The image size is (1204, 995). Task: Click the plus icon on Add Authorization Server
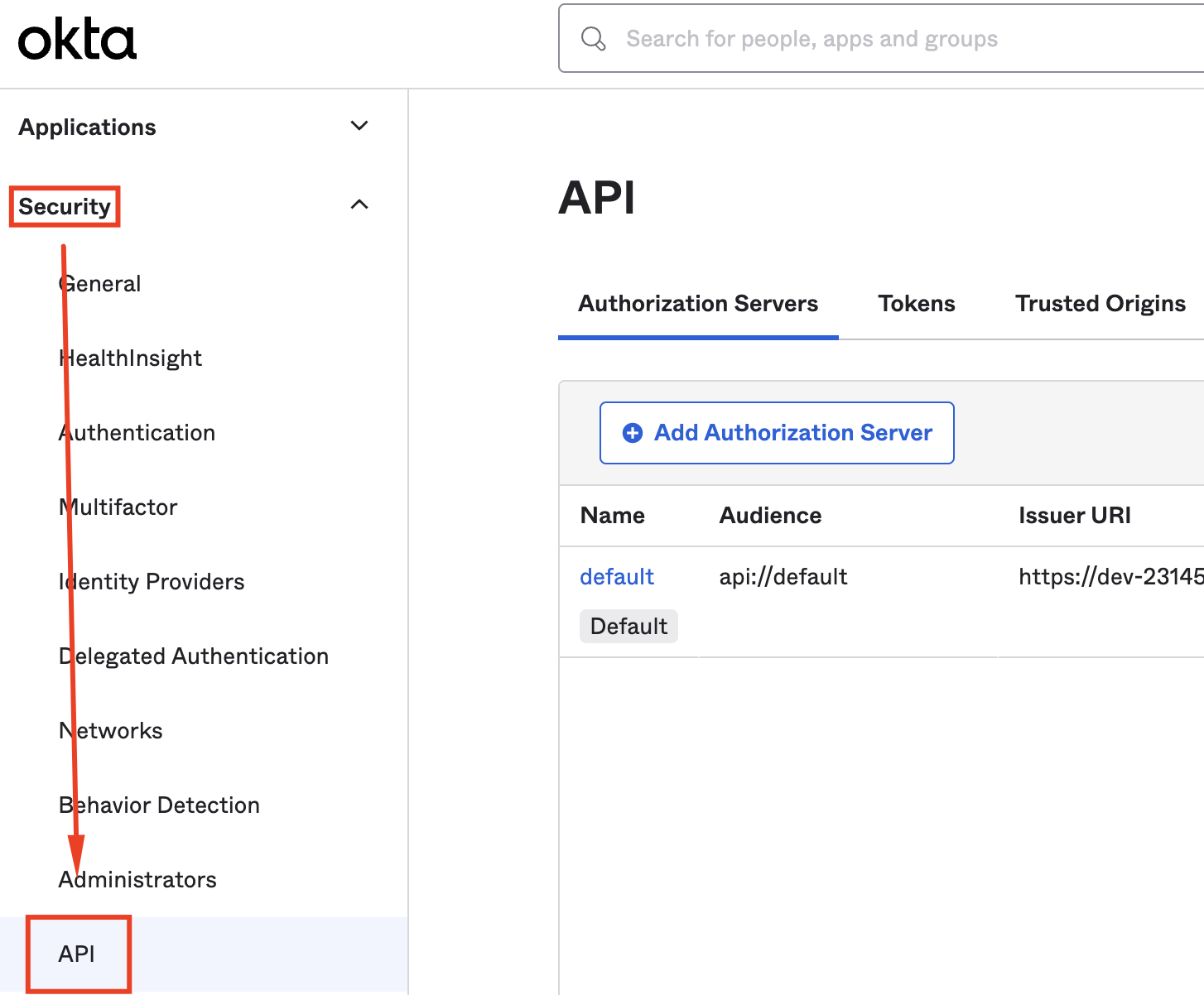coord(633,433)
